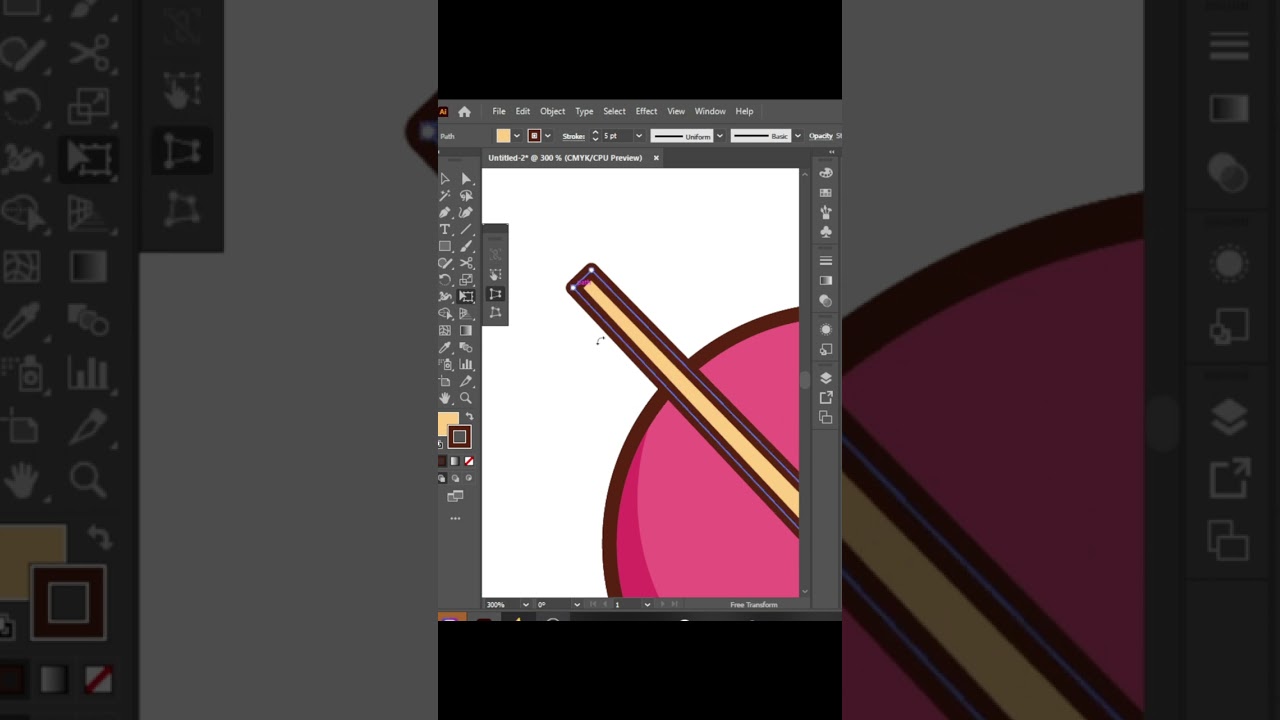Click Change Screen Mode button

[455, 496]
